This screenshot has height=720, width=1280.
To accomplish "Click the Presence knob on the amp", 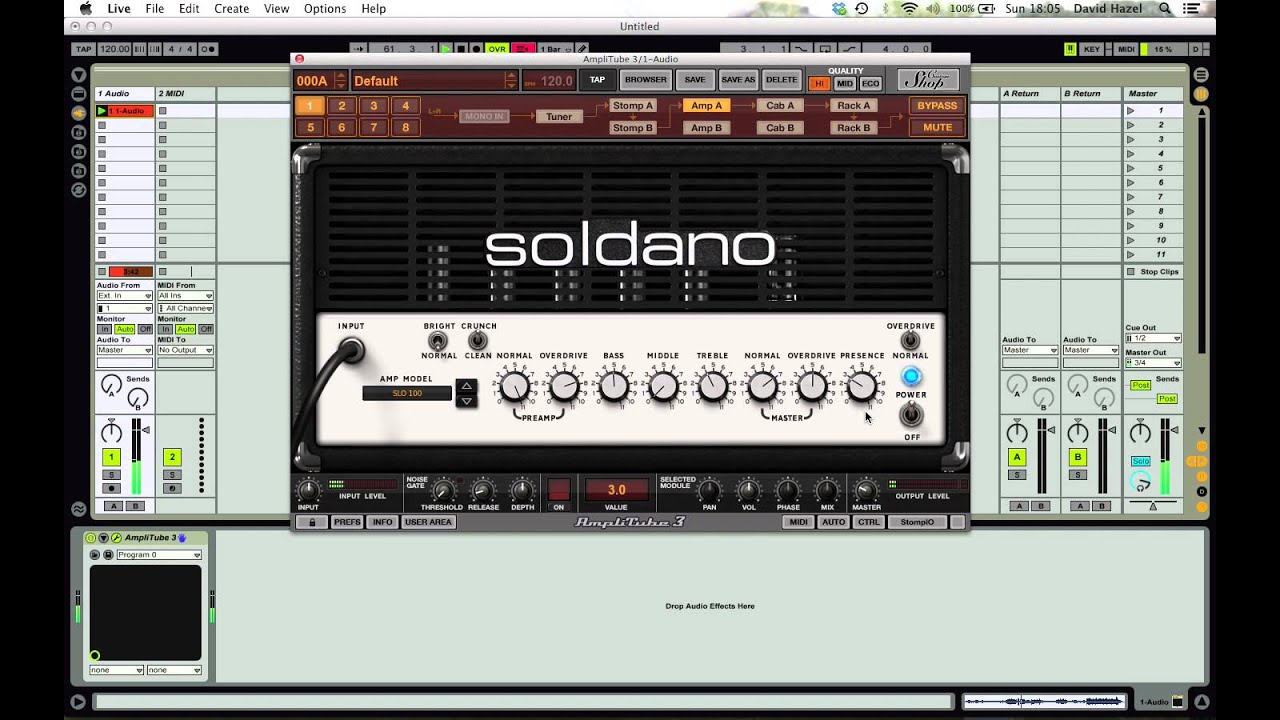I will coord(862,386).
